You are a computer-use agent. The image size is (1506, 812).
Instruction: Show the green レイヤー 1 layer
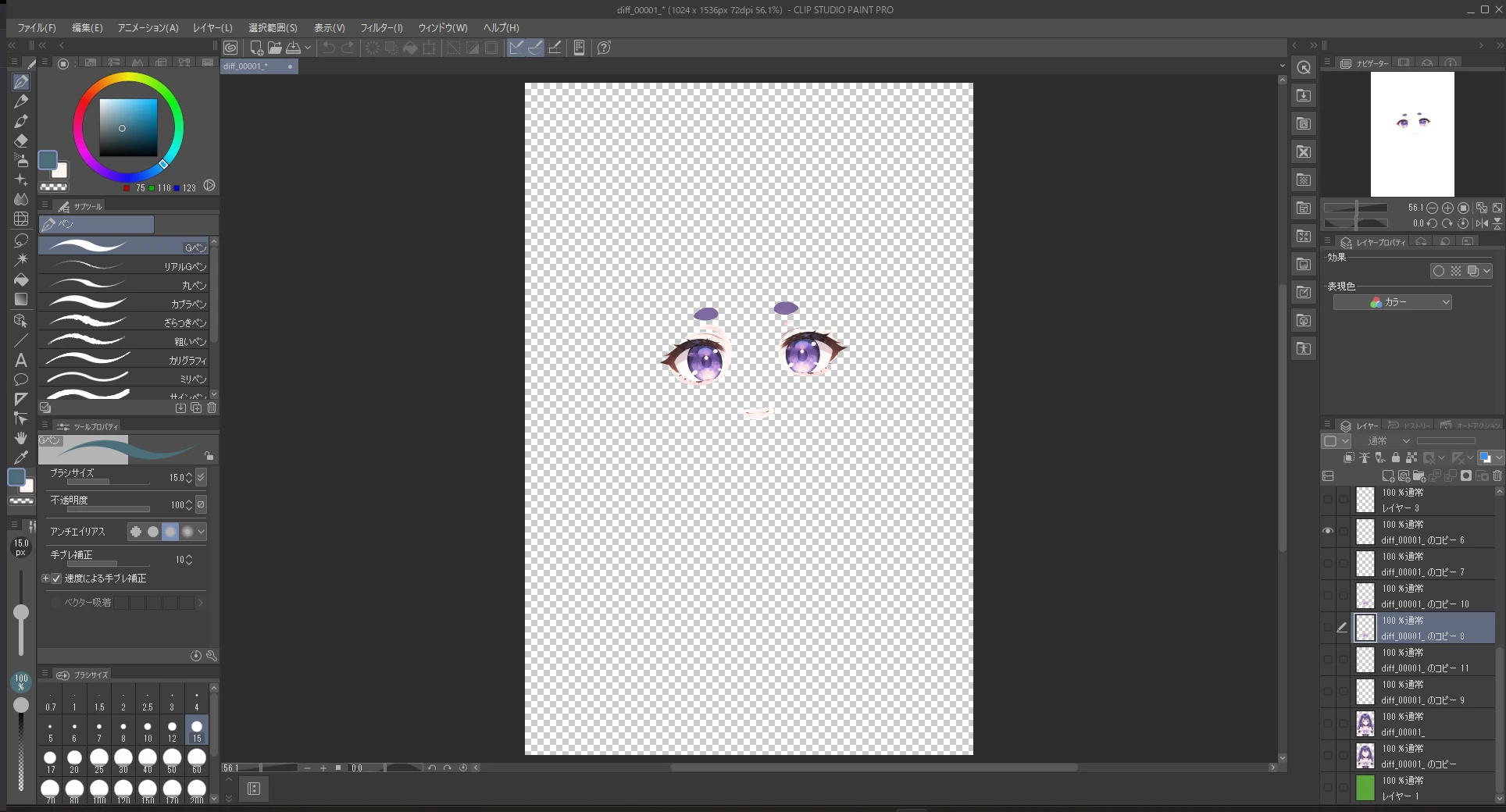(x=1328, y=787)
